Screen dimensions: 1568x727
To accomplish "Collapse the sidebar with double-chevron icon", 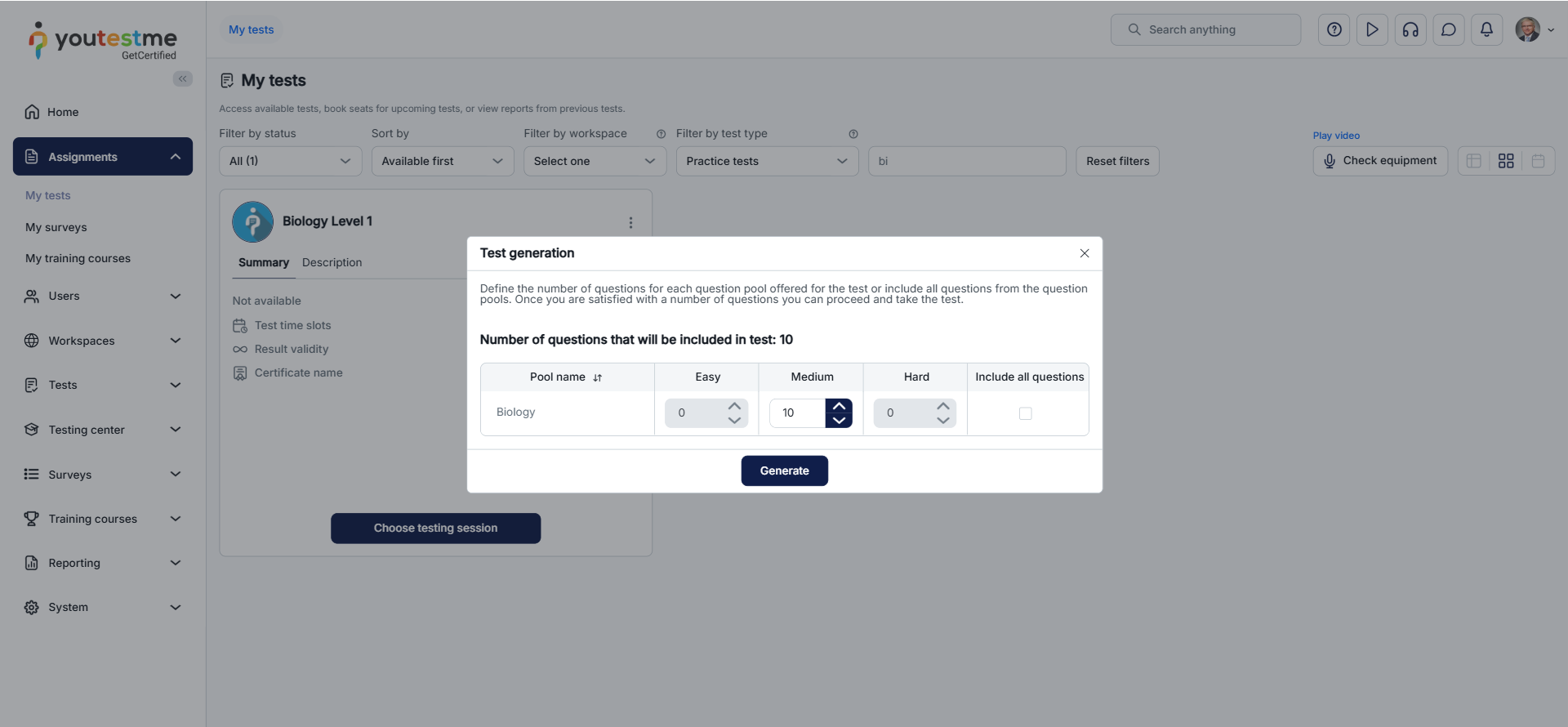I will [183, 78].
